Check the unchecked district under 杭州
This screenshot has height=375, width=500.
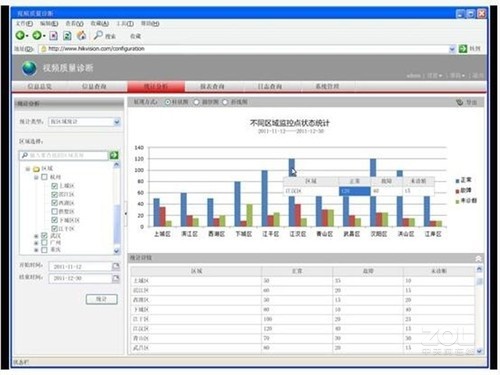(x=55, y=211)
